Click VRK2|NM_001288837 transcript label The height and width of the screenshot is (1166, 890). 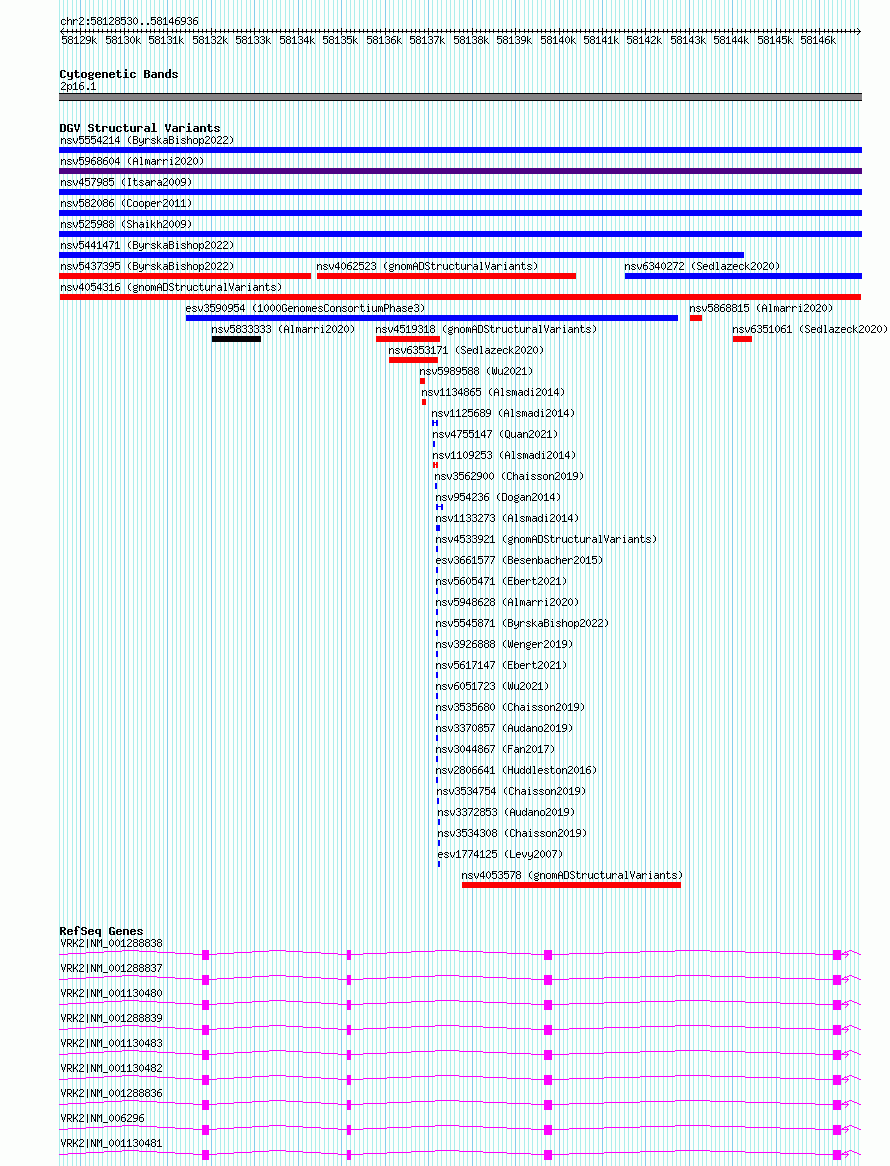[112, 968]
